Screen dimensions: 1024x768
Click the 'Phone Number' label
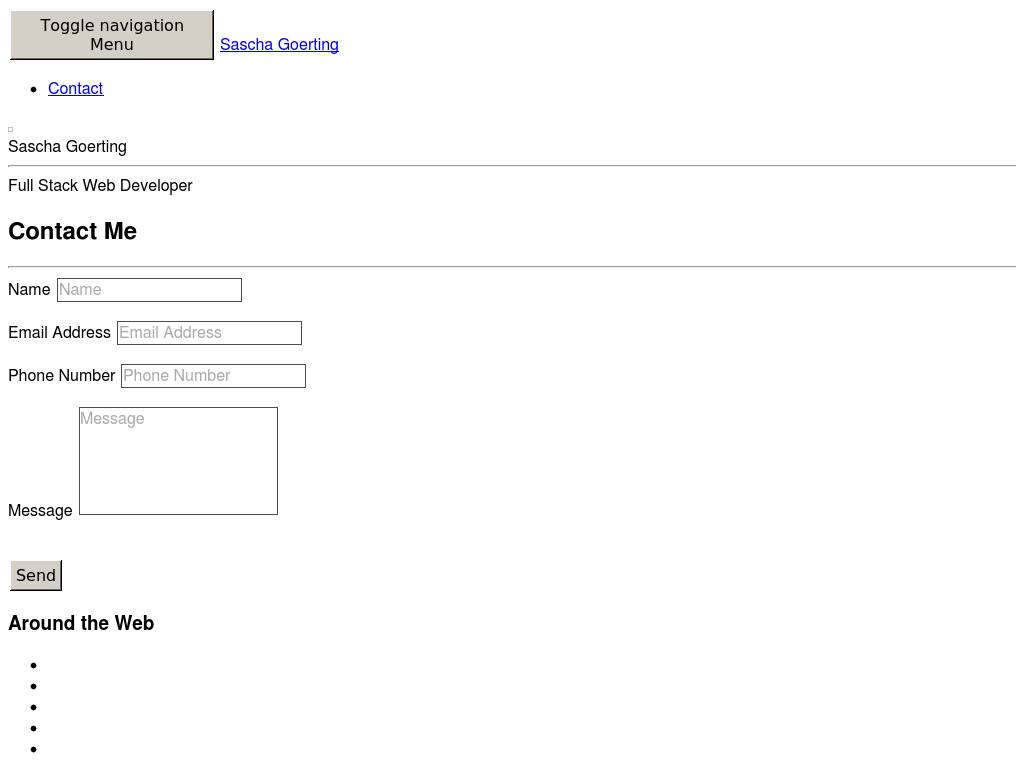click(x=61, y=376)
